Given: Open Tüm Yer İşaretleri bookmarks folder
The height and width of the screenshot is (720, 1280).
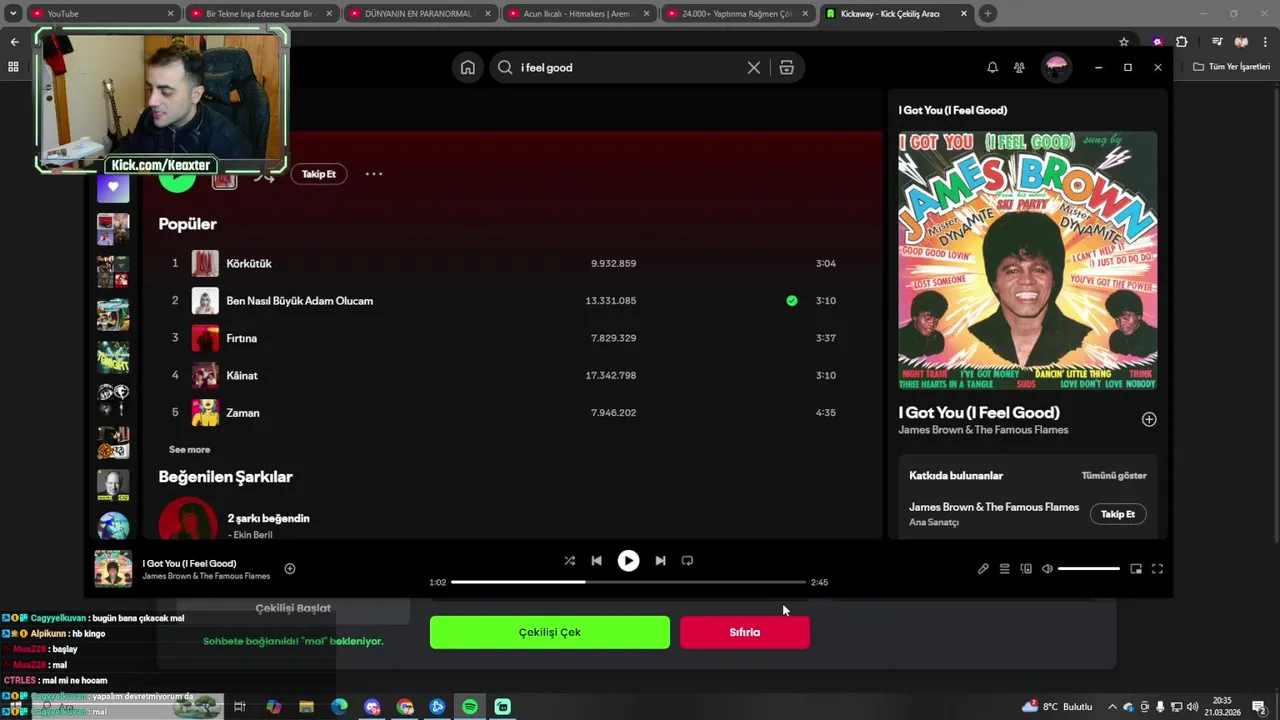Looking at the screenshot, I should 1232,67.
